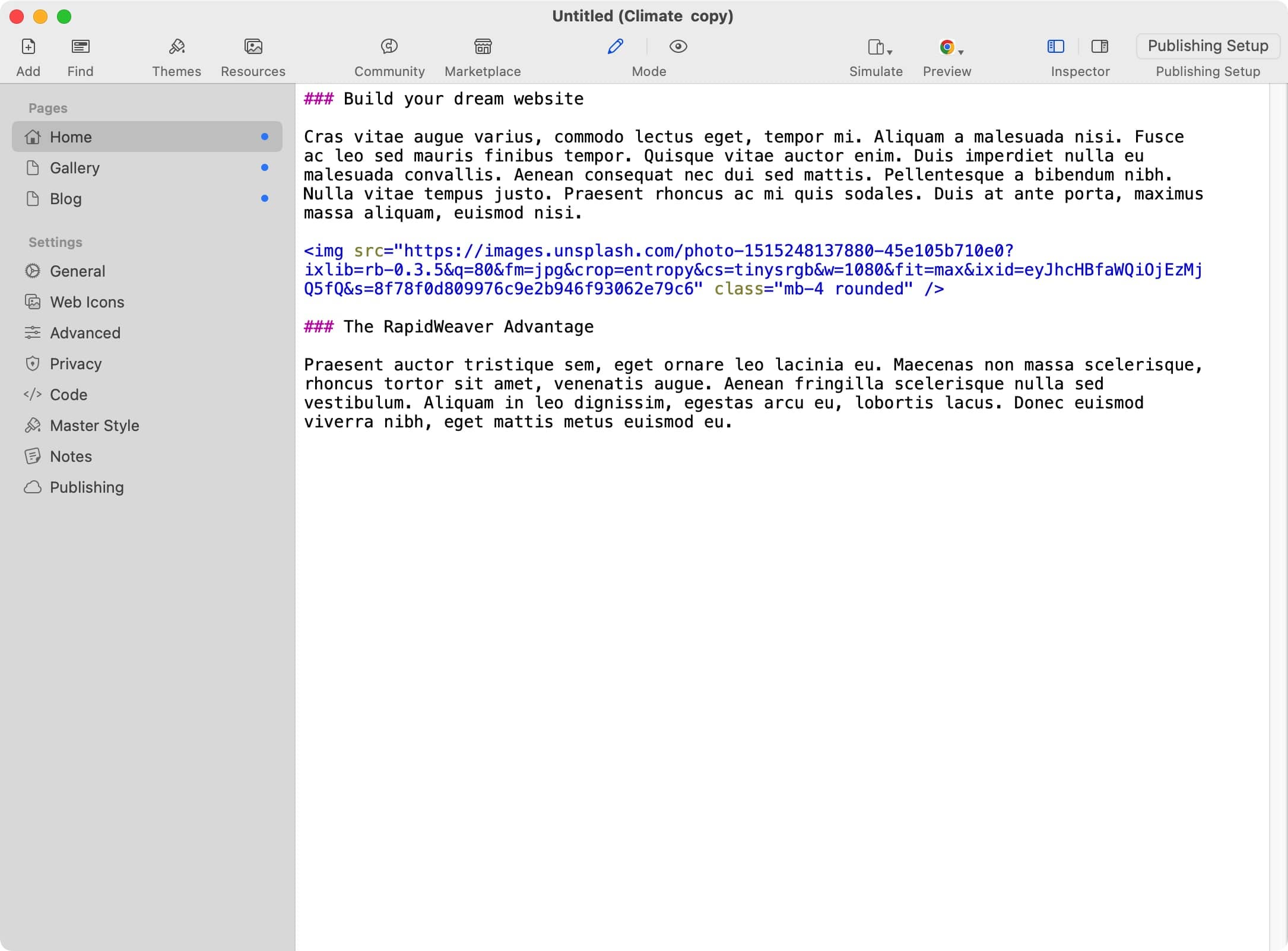Image resolution: width=1288 pixels, height=951 pixels.
Task: Click the Add page icon
Action: tap(28, 46)
